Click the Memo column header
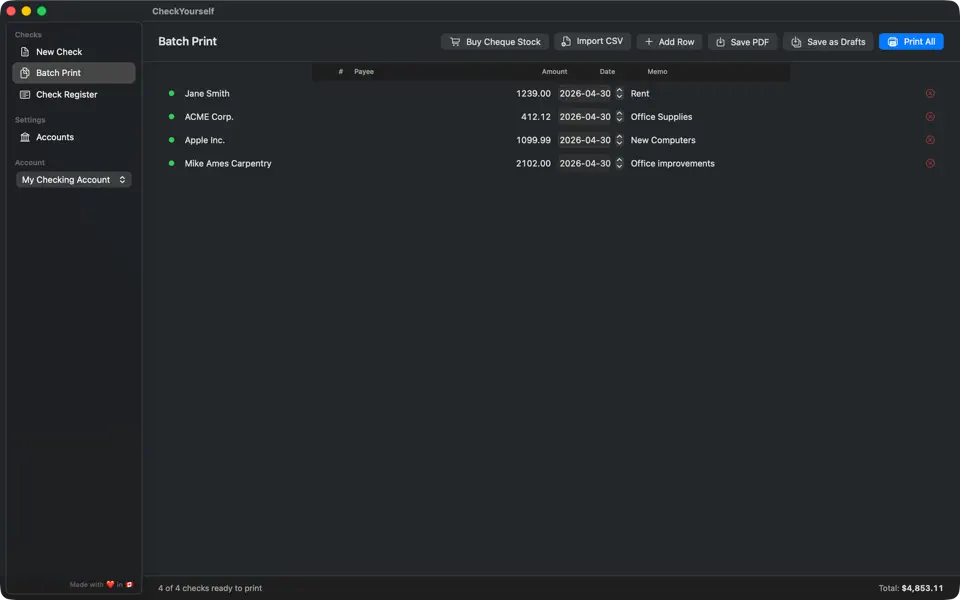 [x=658, y=72]
